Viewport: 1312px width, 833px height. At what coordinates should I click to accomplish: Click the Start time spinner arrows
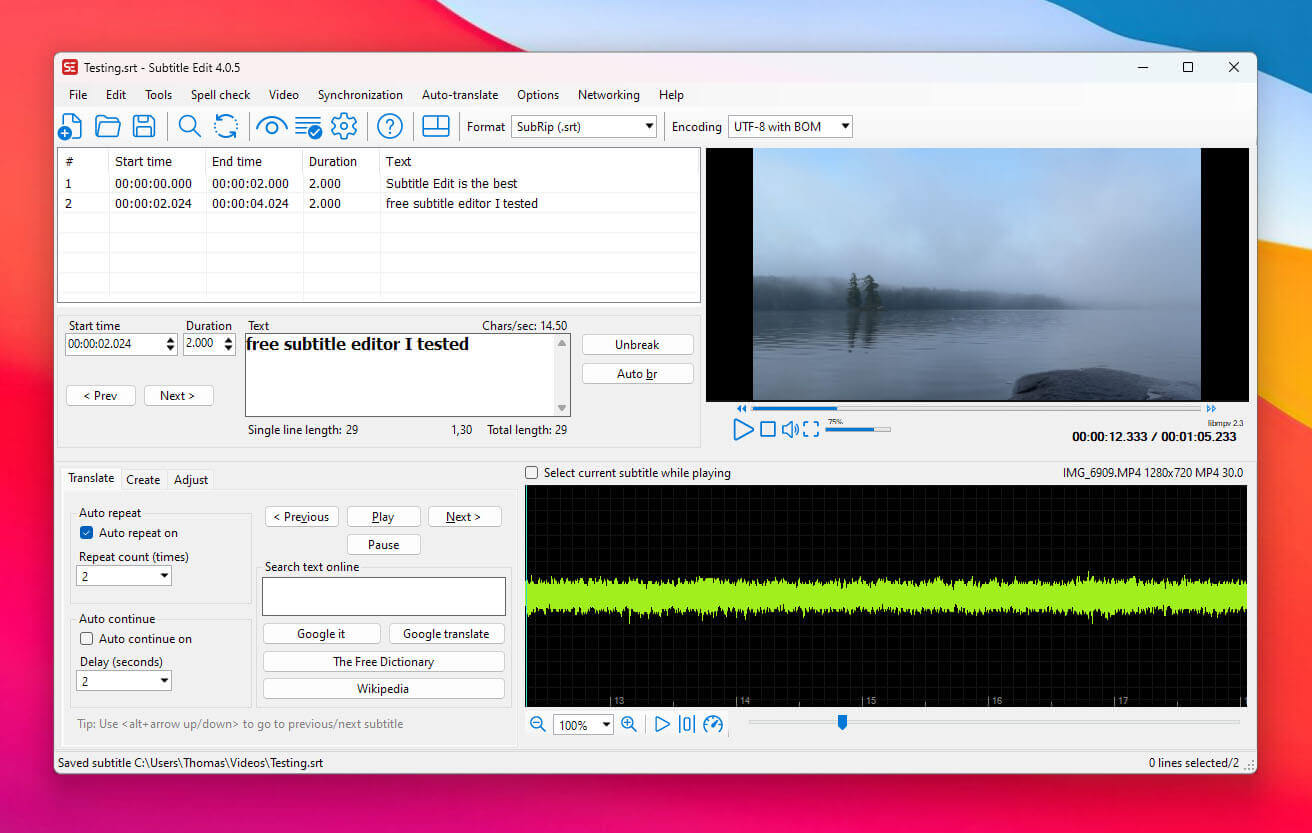(x=170, y=343)
